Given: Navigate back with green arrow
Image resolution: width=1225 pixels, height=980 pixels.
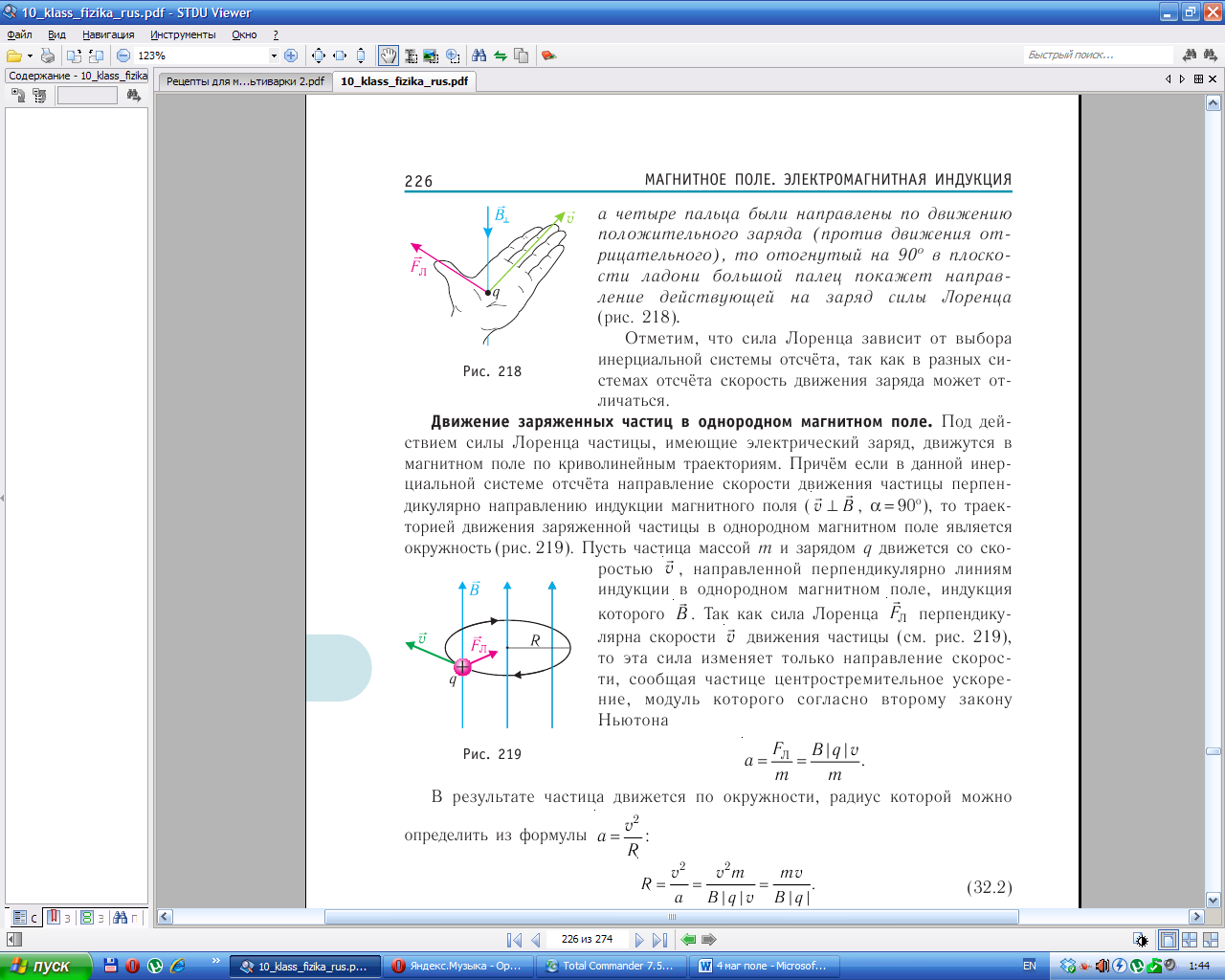Looking at the screenshot, I should (x=689, y=940).
